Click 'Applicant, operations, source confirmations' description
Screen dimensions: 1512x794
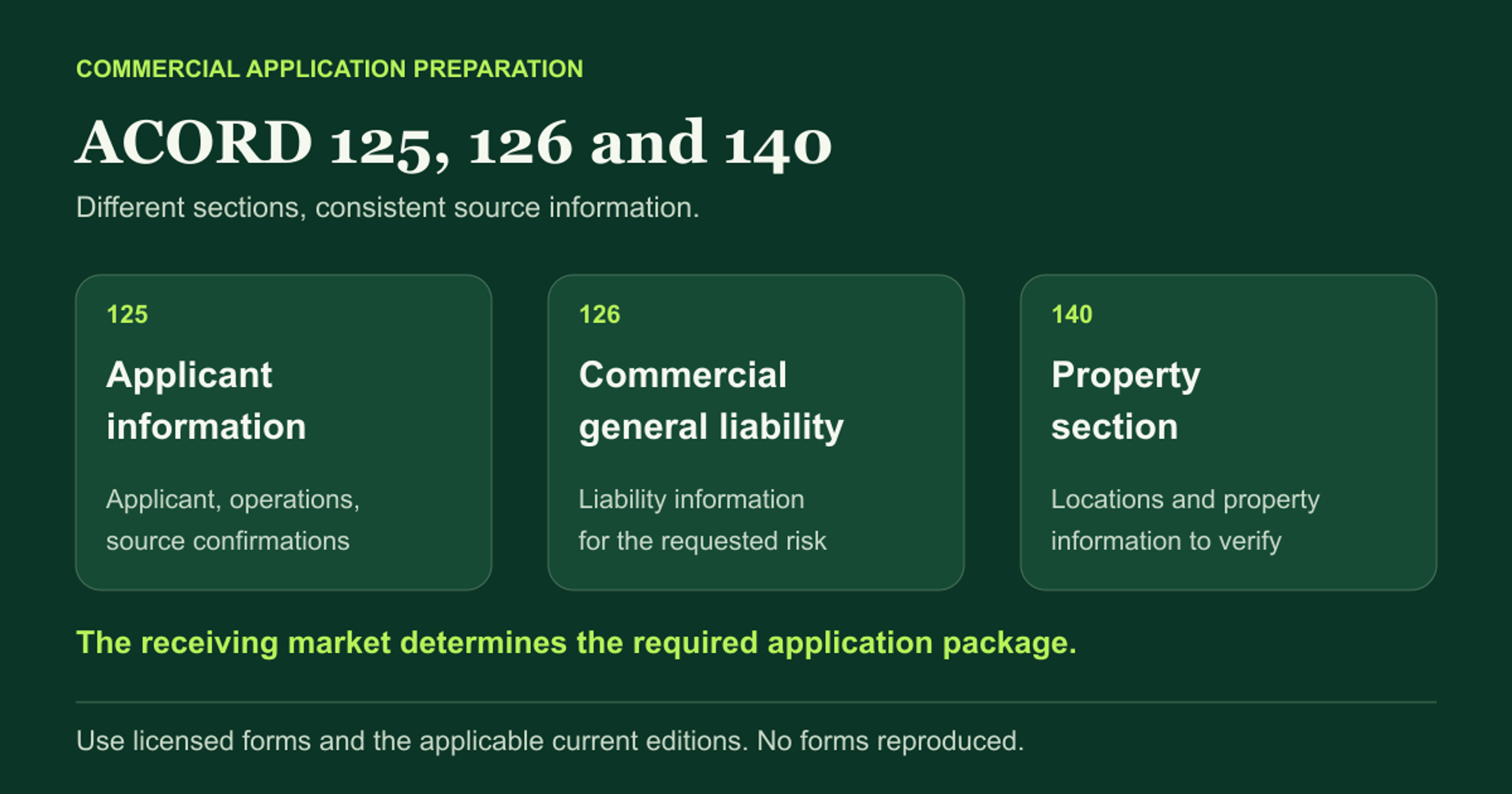(x=233, y=520)
